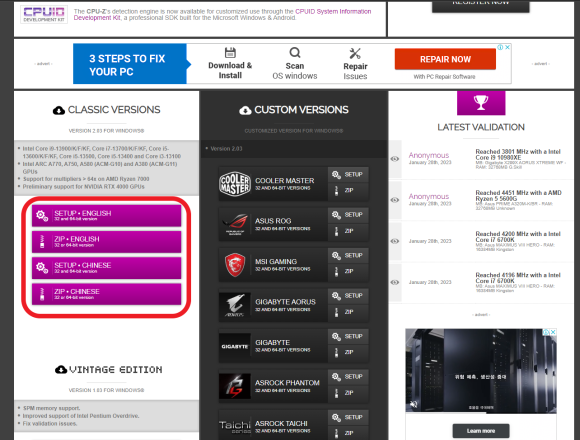The width and height of the screenshot is (580, 440).
Task: Click the MSI Gaming dragon logo
Action: pyautogui.click(x=235, y=265)
